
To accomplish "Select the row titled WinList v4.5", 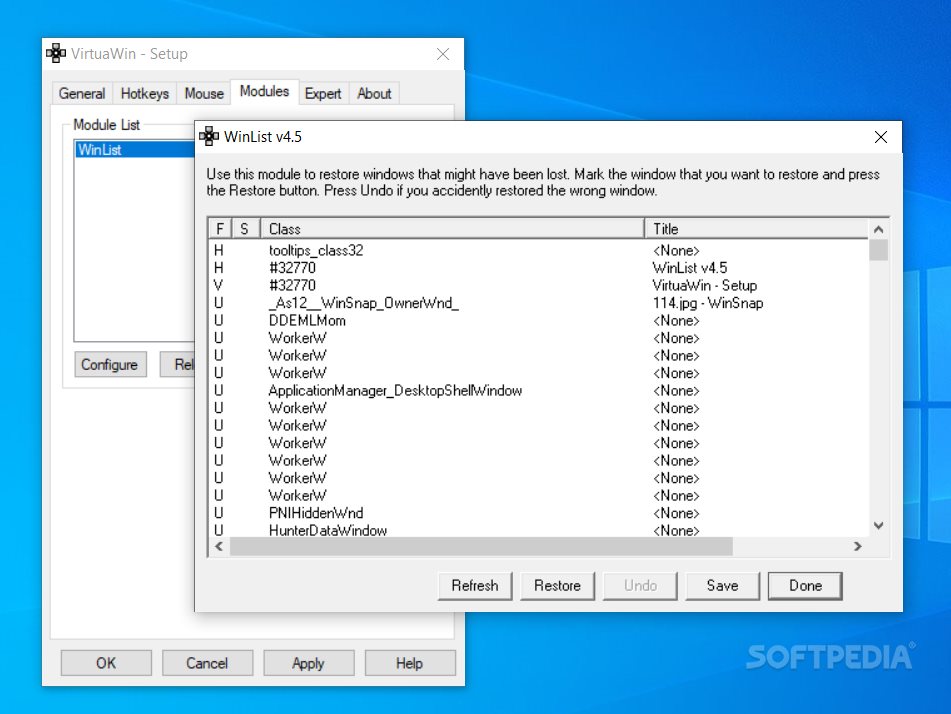I will [x=539, y=268].
